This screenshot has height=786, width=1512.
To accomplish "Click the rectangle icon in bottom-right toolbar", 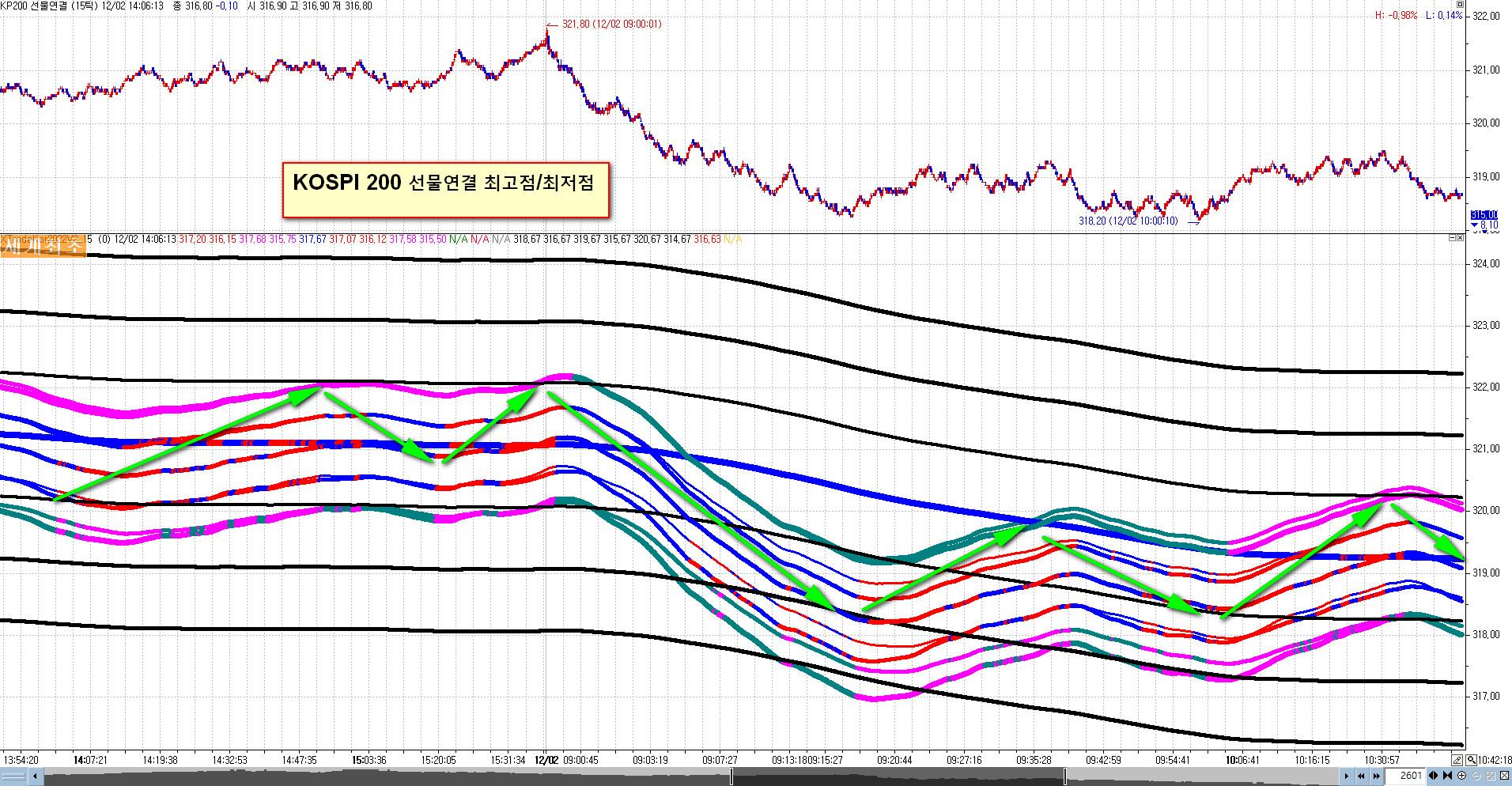I will click(x=1490, y=776).
